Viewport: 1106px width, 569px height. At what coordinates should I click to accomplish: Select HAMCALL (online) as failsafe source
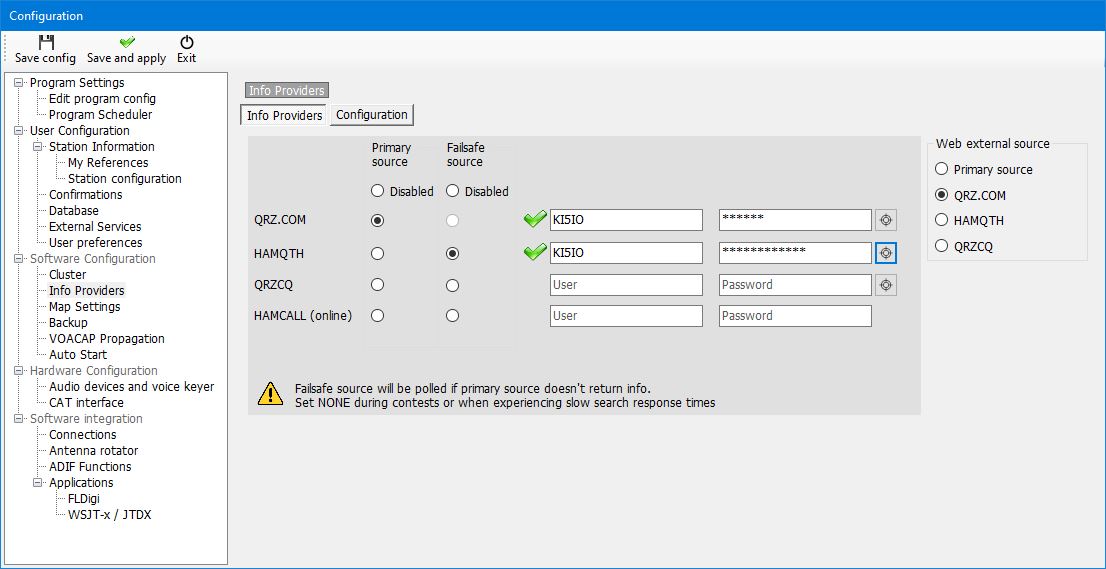[x=453, y=316]
